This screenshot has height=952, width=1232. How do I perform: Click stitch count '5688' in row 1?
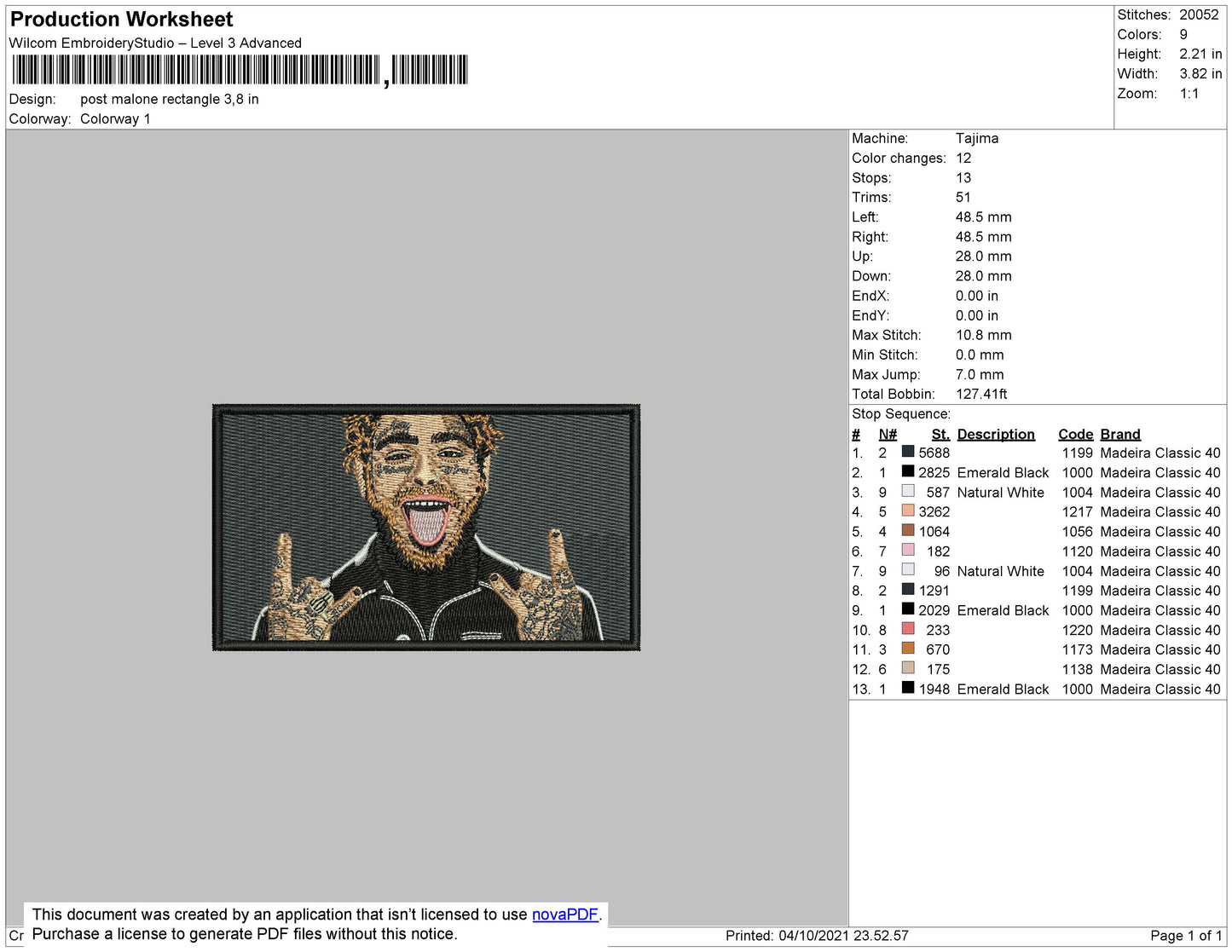(x=934, y=453)
